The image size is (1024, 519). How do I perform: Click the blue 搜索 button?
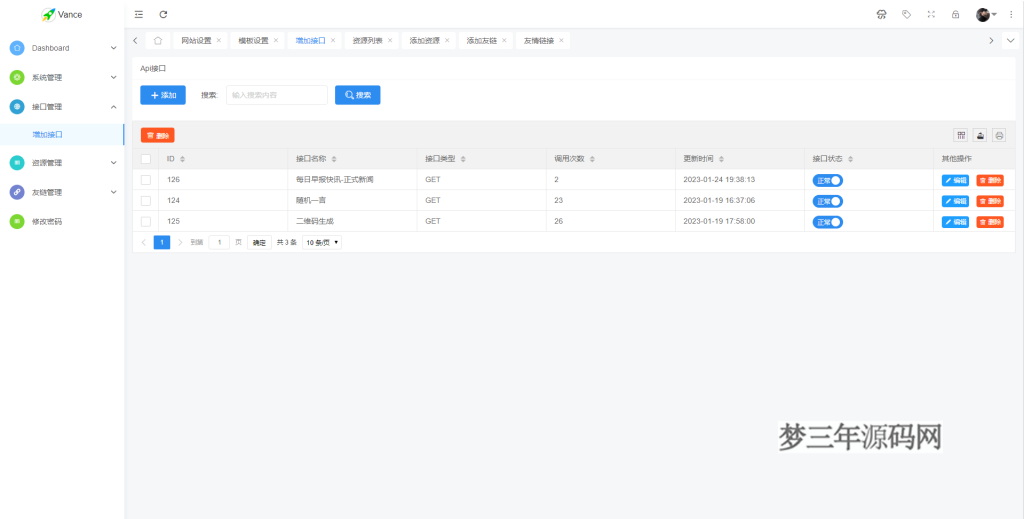(x=358, y=95)
